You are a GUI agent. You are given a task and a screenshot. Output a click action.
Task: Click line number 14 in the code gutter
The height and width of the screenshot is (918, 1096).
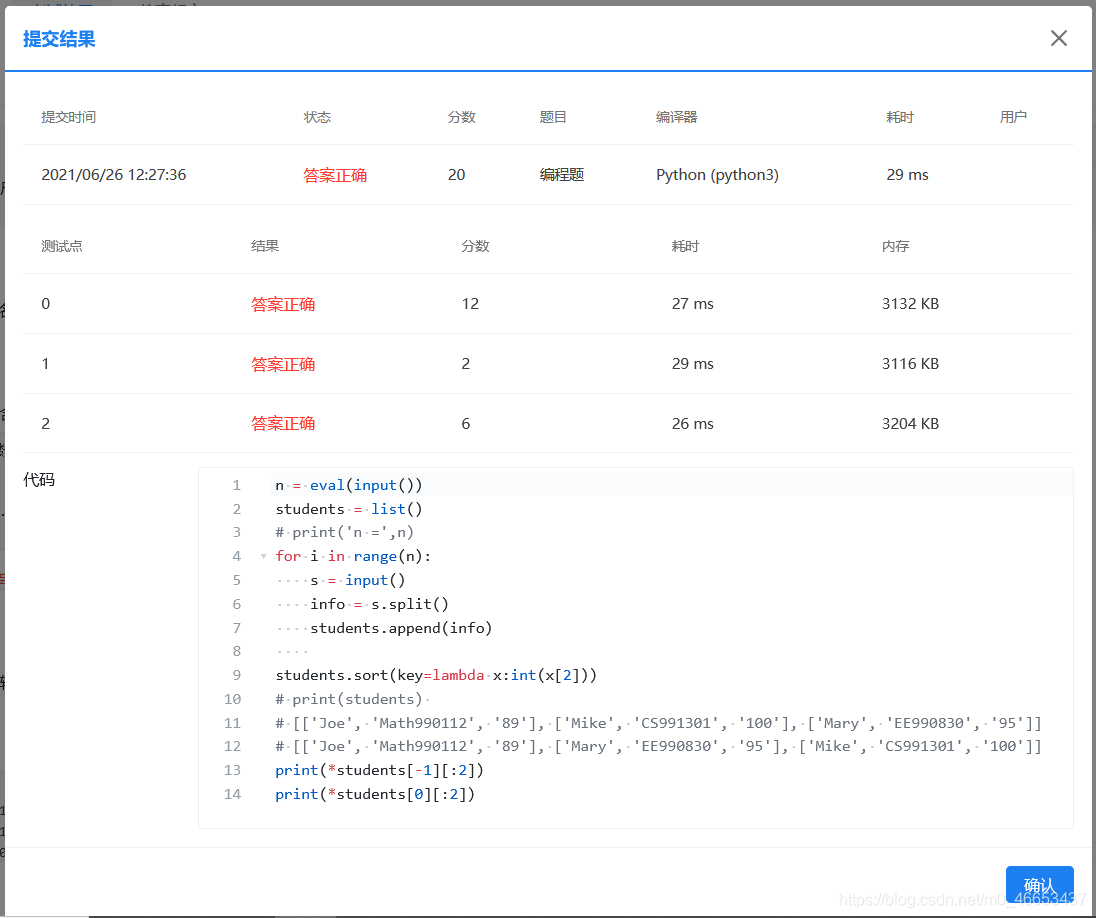coord(232,794)
